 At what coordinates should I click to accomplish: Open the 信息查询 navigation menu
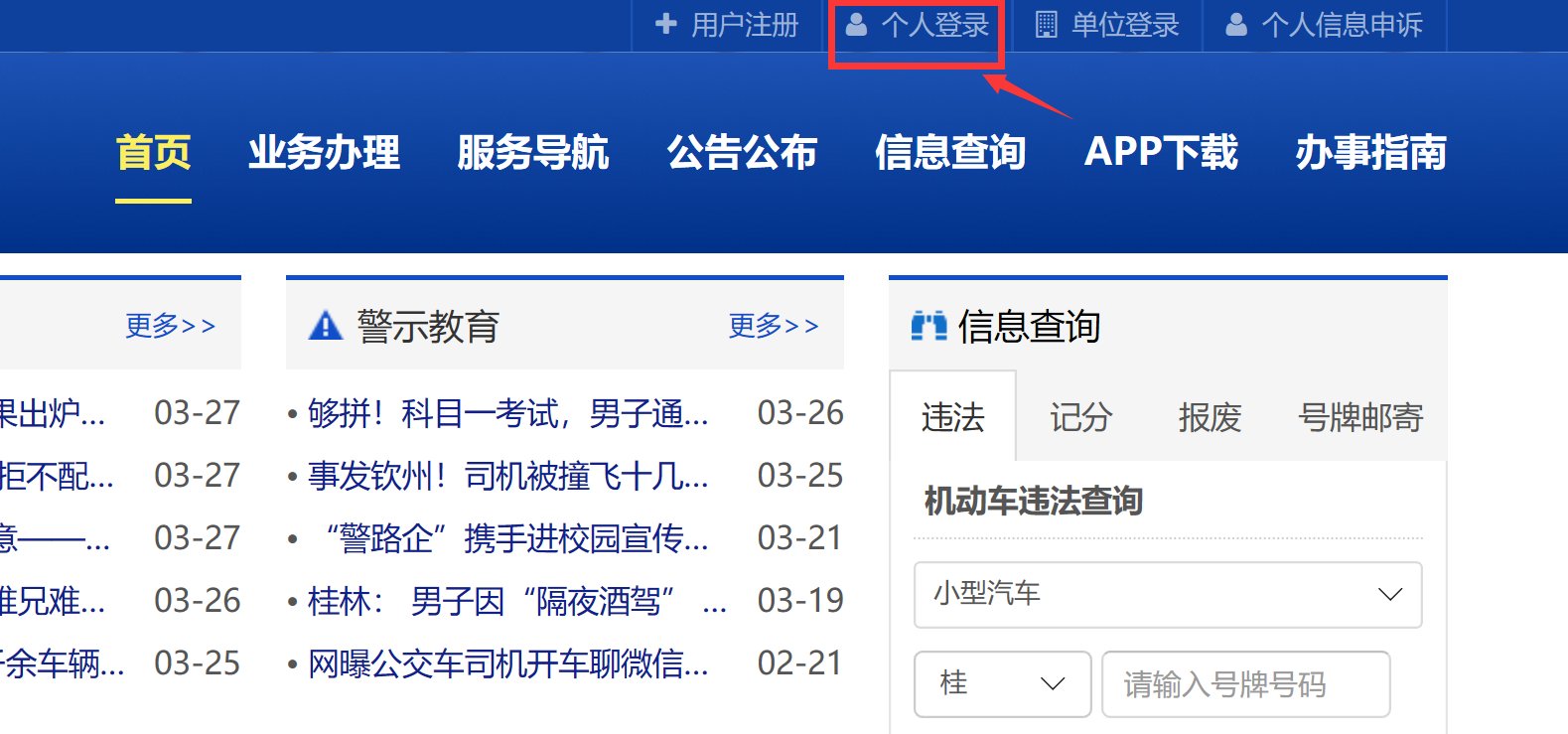(x=950, y=153)
